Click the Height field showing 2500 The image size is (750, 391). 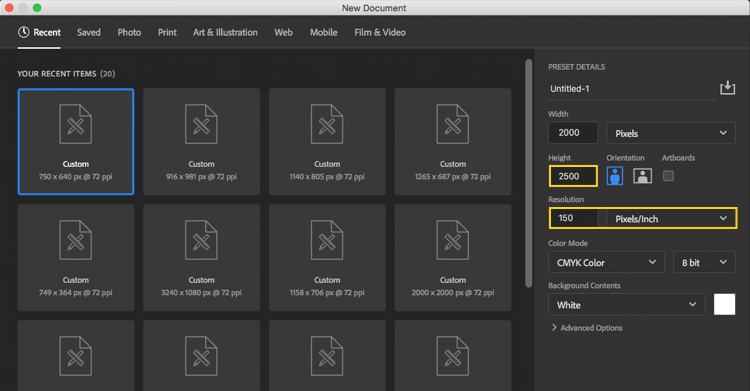point(573,176)
